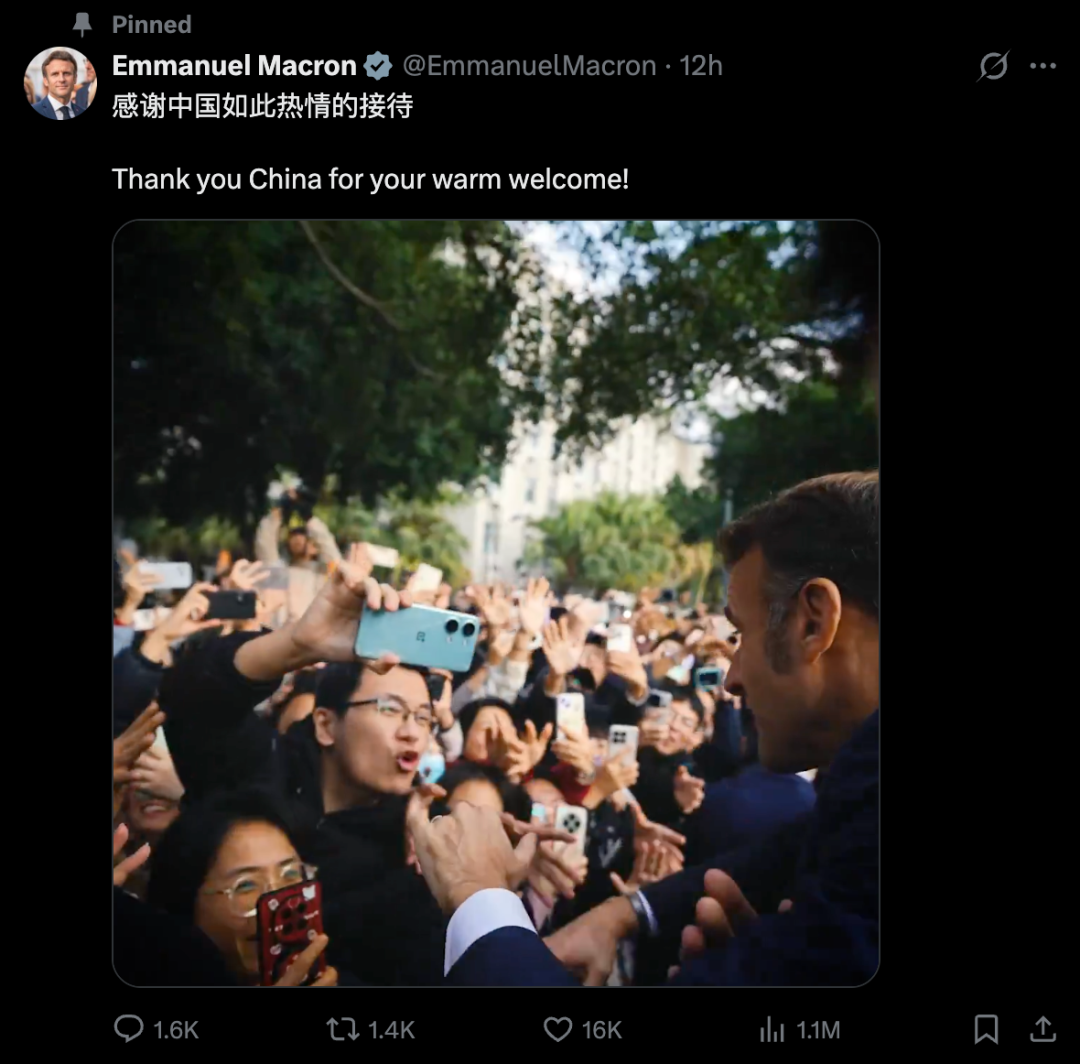Open the three-dot More options menu
The height and width of the screenshot is (1064, 1080).
coord(1043,67)
